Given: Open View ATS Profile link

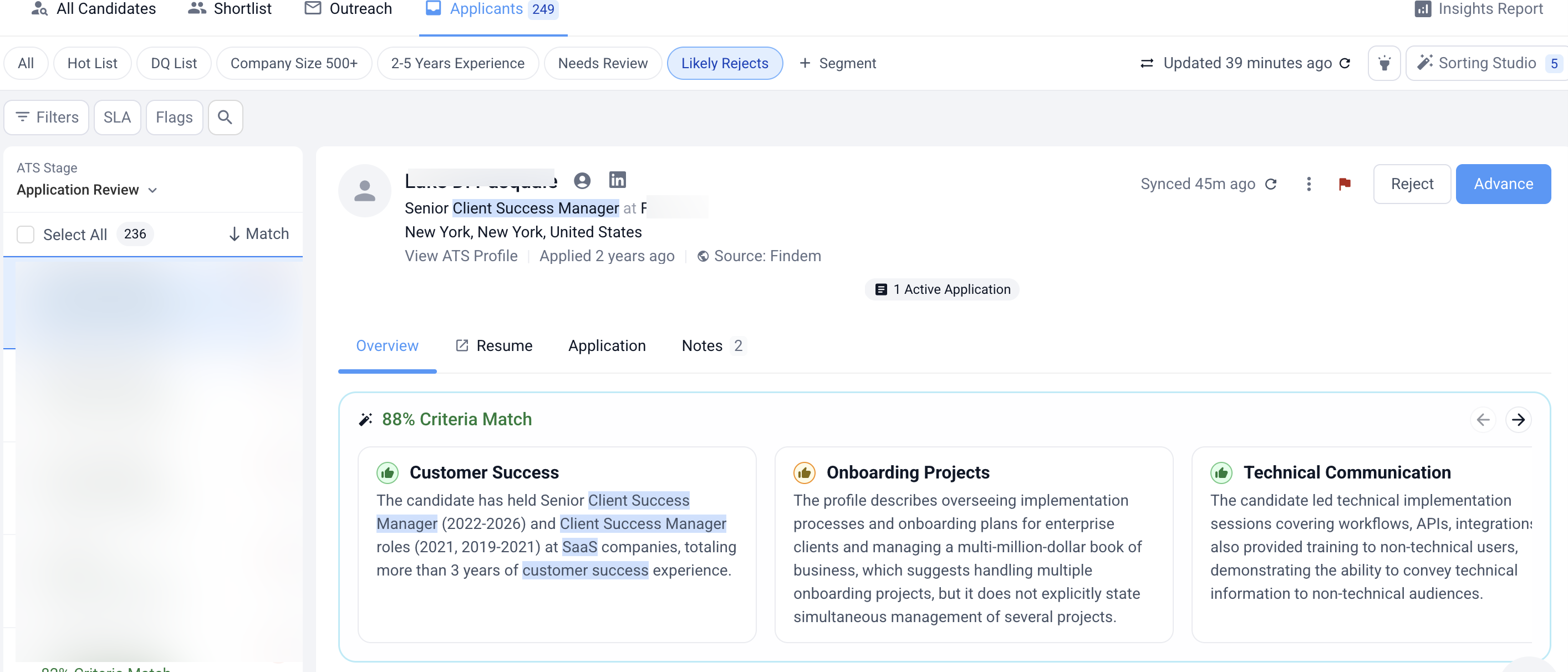Looking at the screenshot, I should tap(461, 256).
